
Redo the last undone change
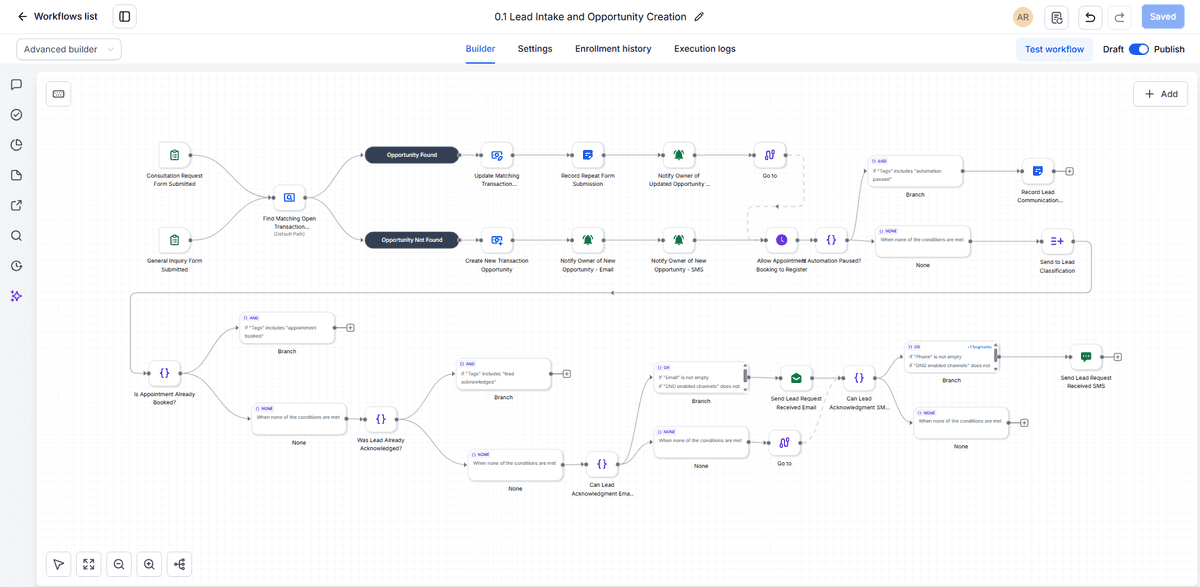click(x=1120, y=17)
